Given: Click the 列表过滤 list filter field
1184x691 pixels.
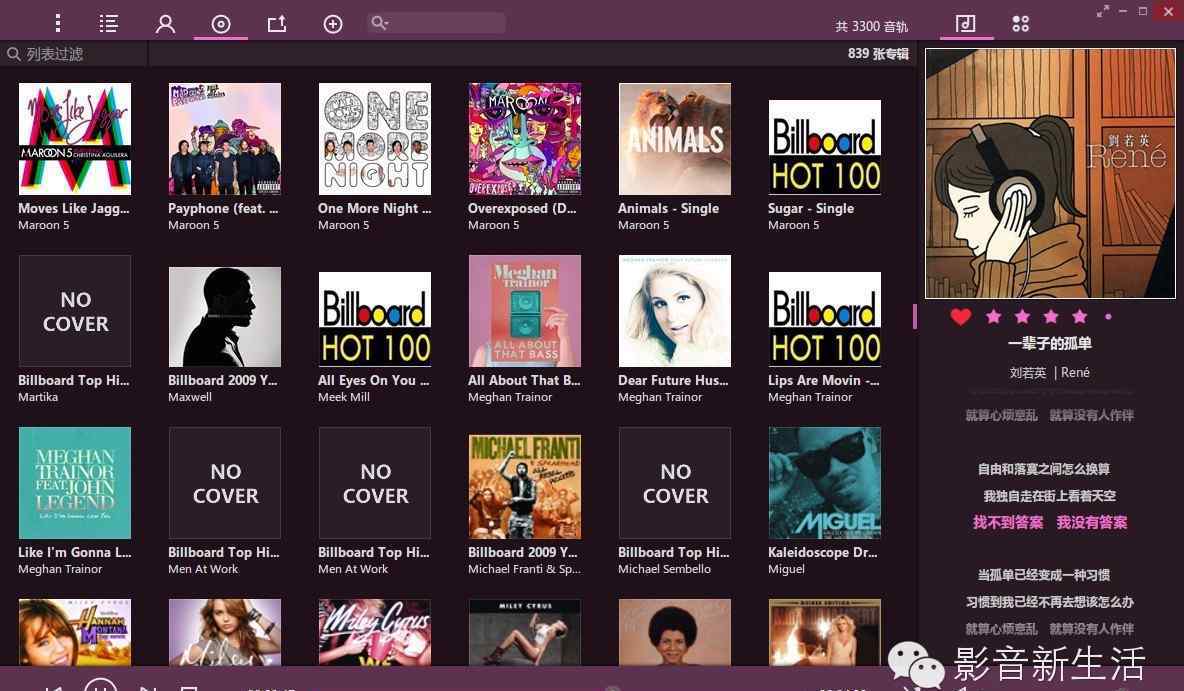Looking at the screenshot, I should 74,54.
